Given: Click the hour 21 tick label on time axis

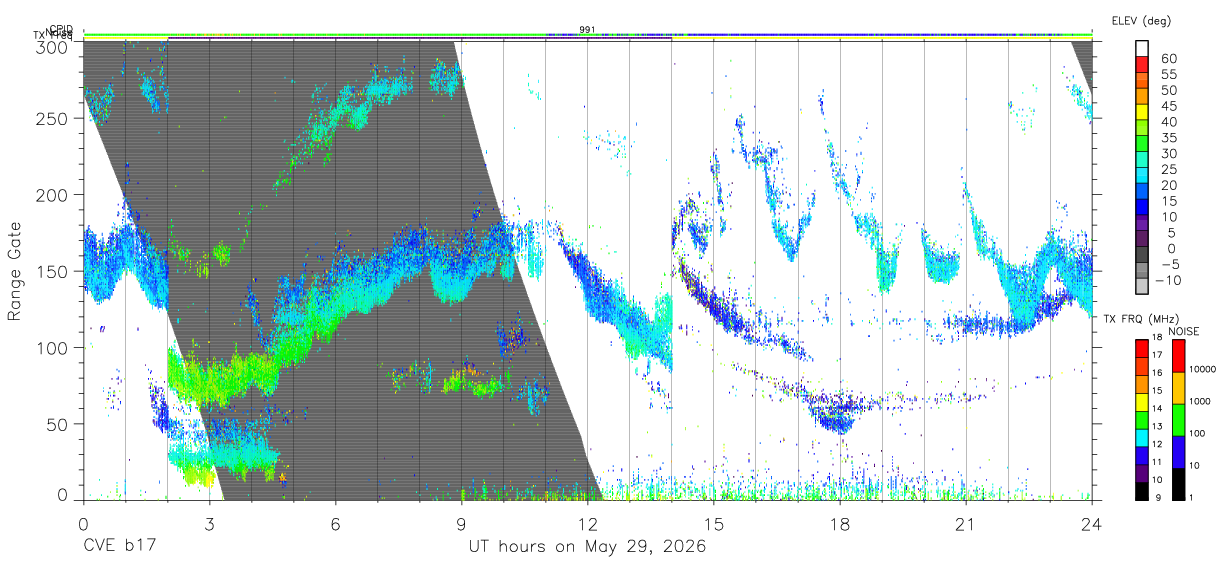Looking at the screenshot, I should (x=965, y=523).
